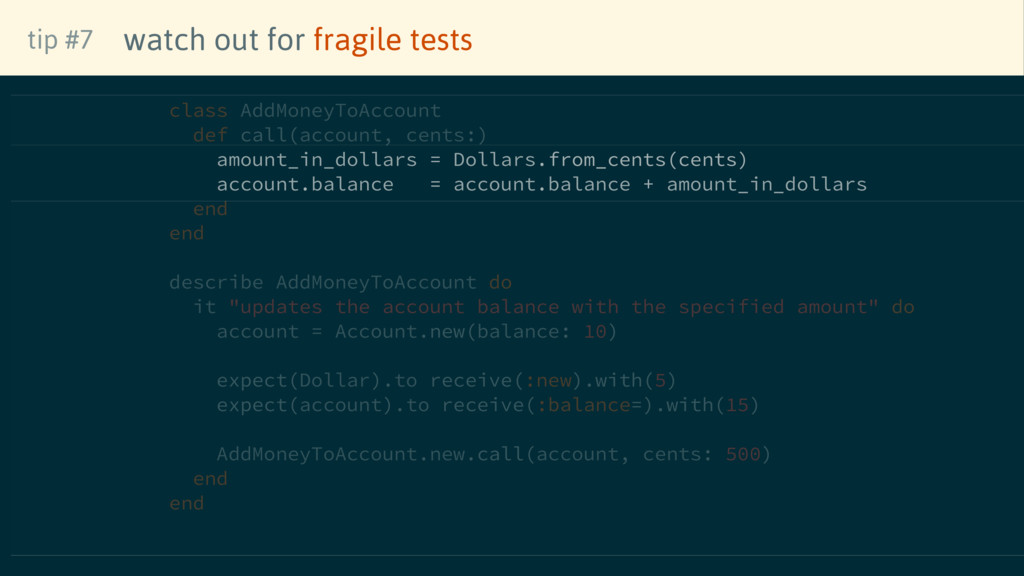Click "AddMoneyToAccount.new.call" in the test body

point(370,454)
